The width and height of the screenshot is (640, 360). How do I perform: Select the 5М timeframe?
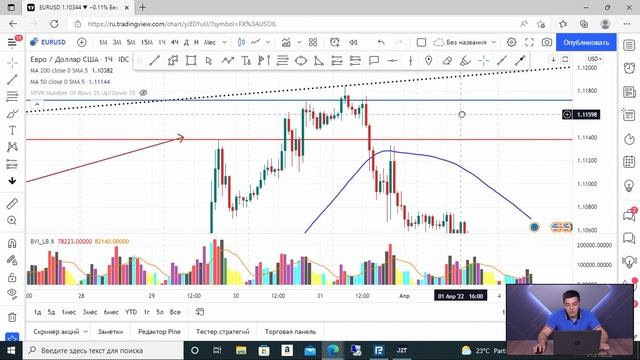click(x=131, y=42)
